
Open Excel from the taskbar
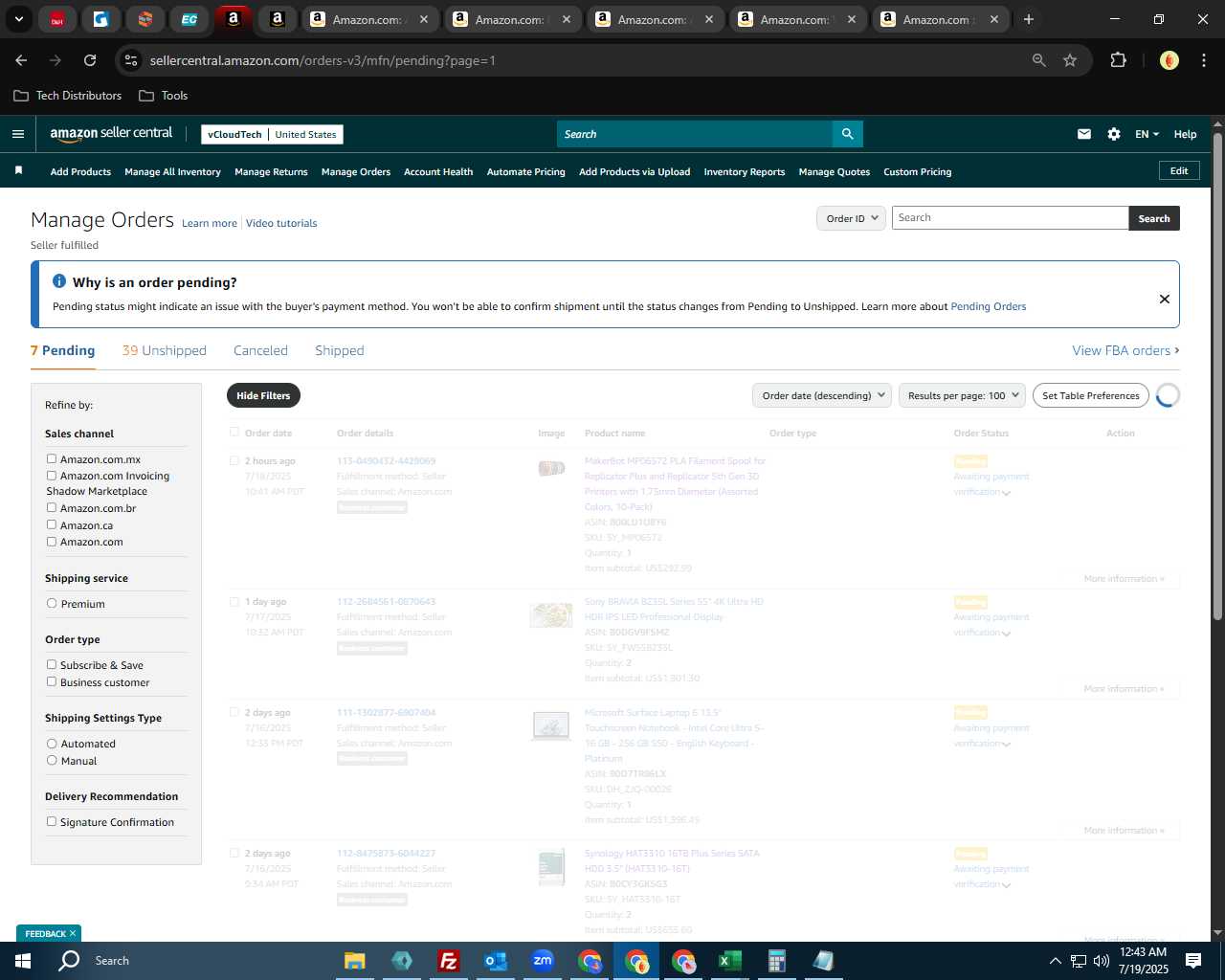730,961
